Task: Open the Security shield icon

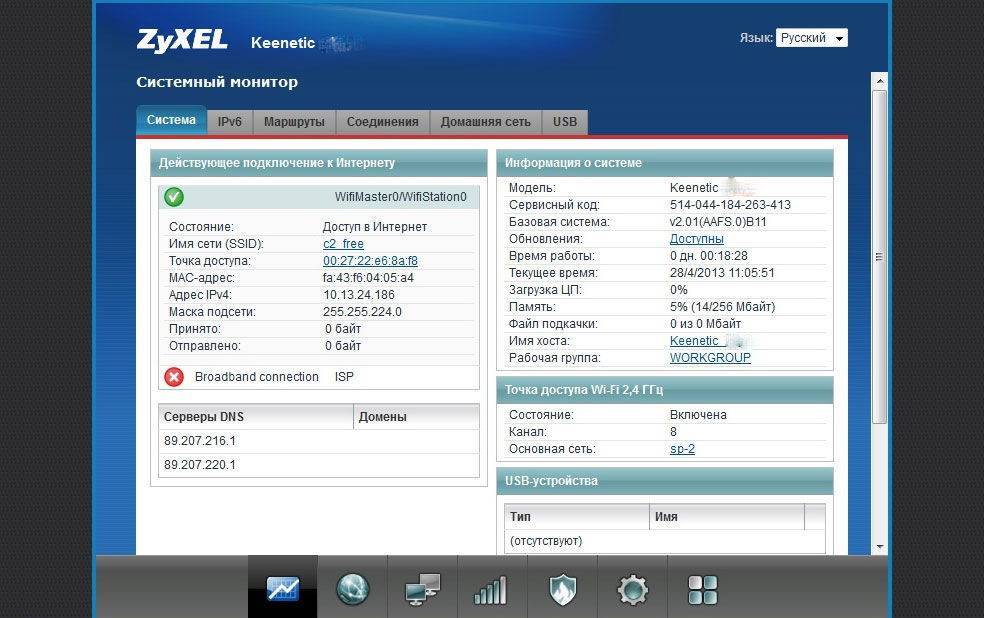Action: (562, 590)
